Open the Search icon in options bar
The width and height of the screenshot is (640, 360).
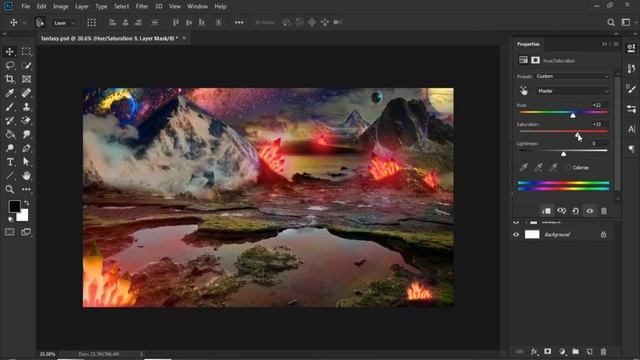tap(611, 22)
